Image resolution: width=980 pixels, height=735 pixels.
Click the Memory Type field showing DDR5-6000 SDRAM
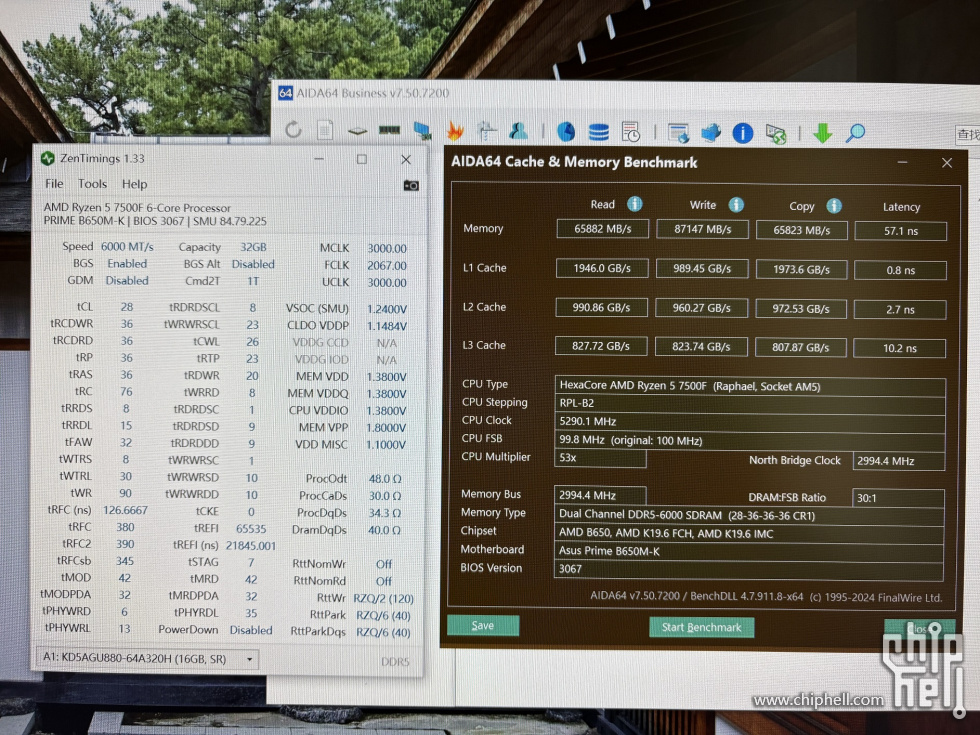click(749, 516)
